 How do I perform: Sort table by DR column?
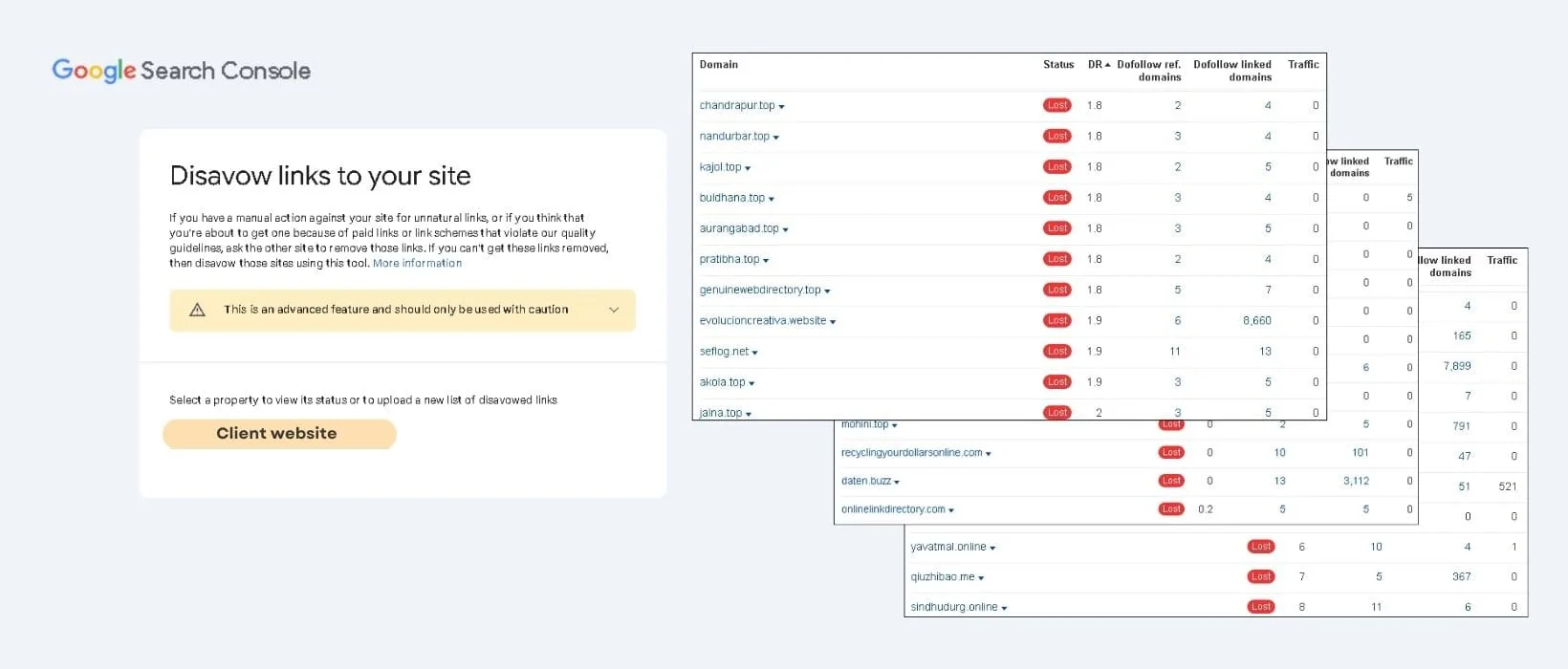click(x=1099, y=65)
